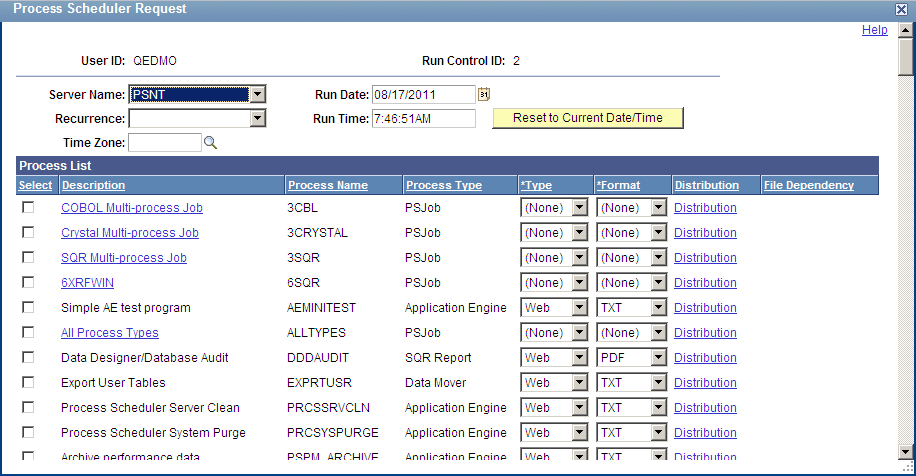This screenshot has height=476, width=916.
Task: Select the SQR Multi-process Job checkbox
Action: tap(28, 258)
